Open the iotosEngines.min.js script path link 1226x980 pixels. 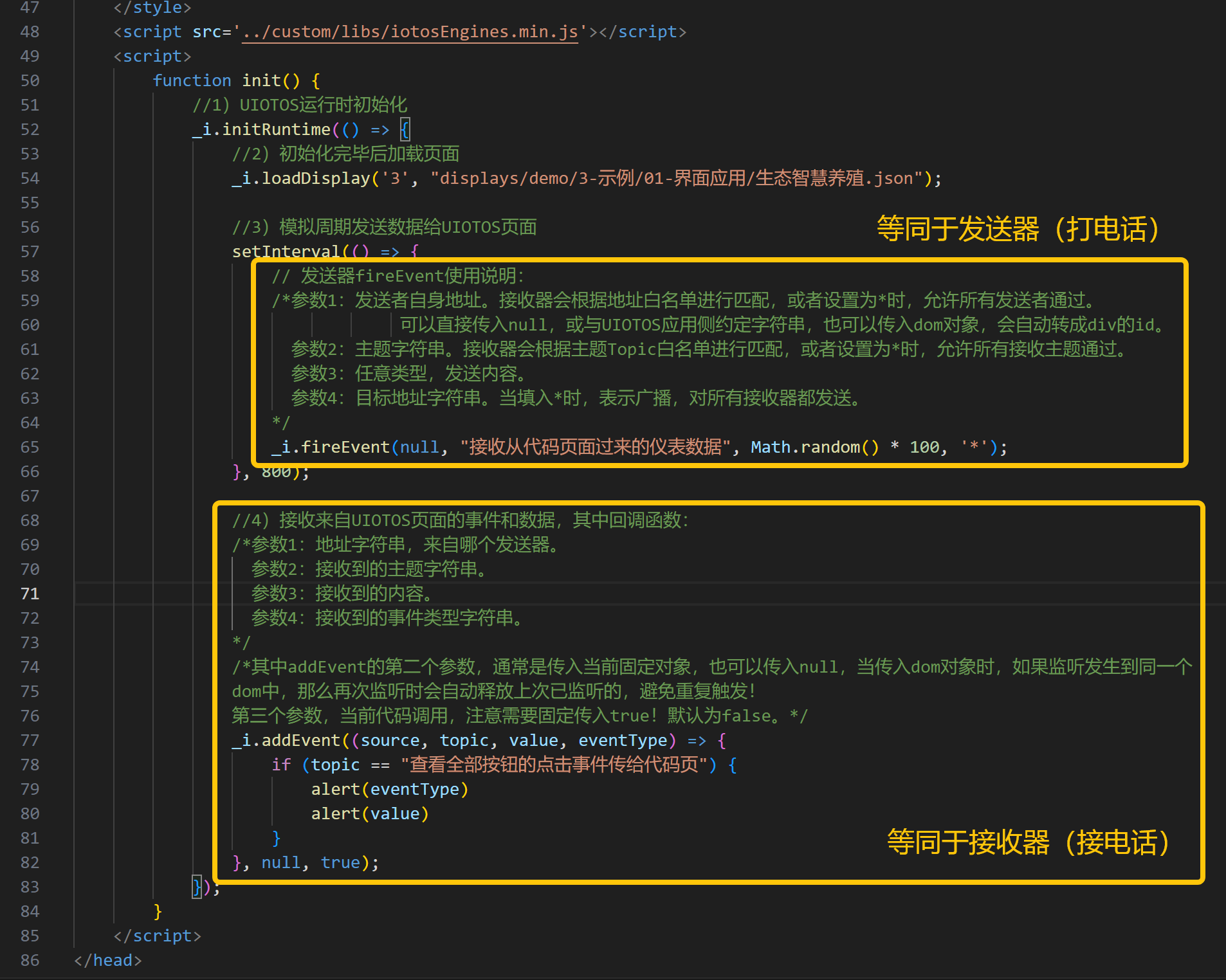pos(410,32)
